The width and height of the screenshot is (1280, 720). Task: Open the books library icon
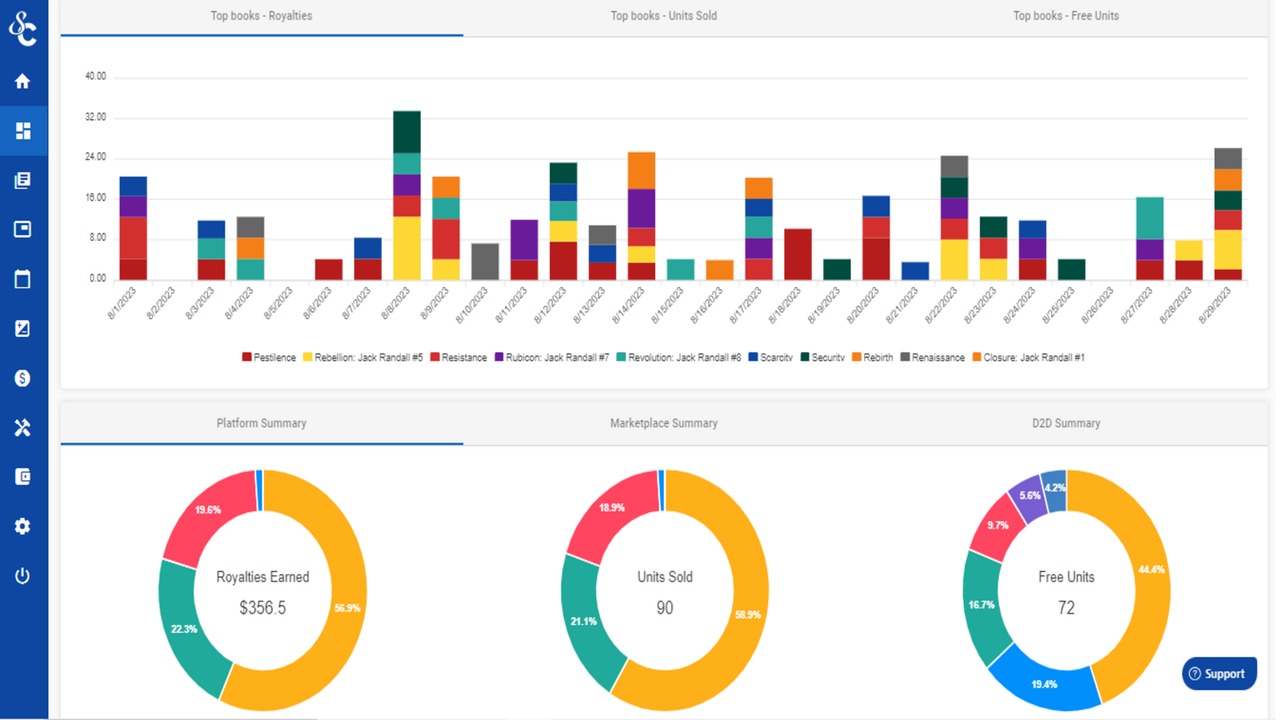(x=23, y=180)
